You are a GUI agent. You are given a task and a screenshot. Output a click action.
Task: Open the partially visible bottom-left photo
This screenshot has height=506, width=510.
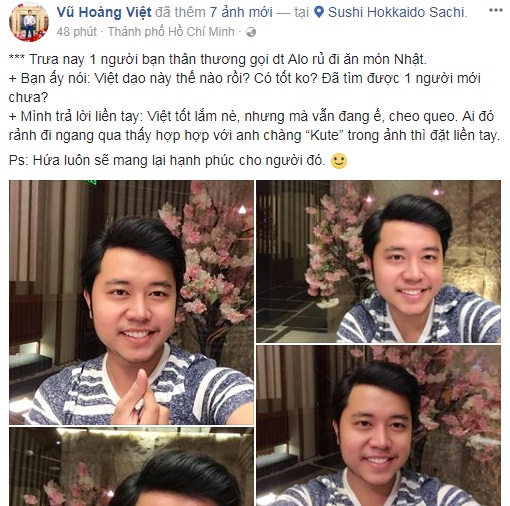131,467
